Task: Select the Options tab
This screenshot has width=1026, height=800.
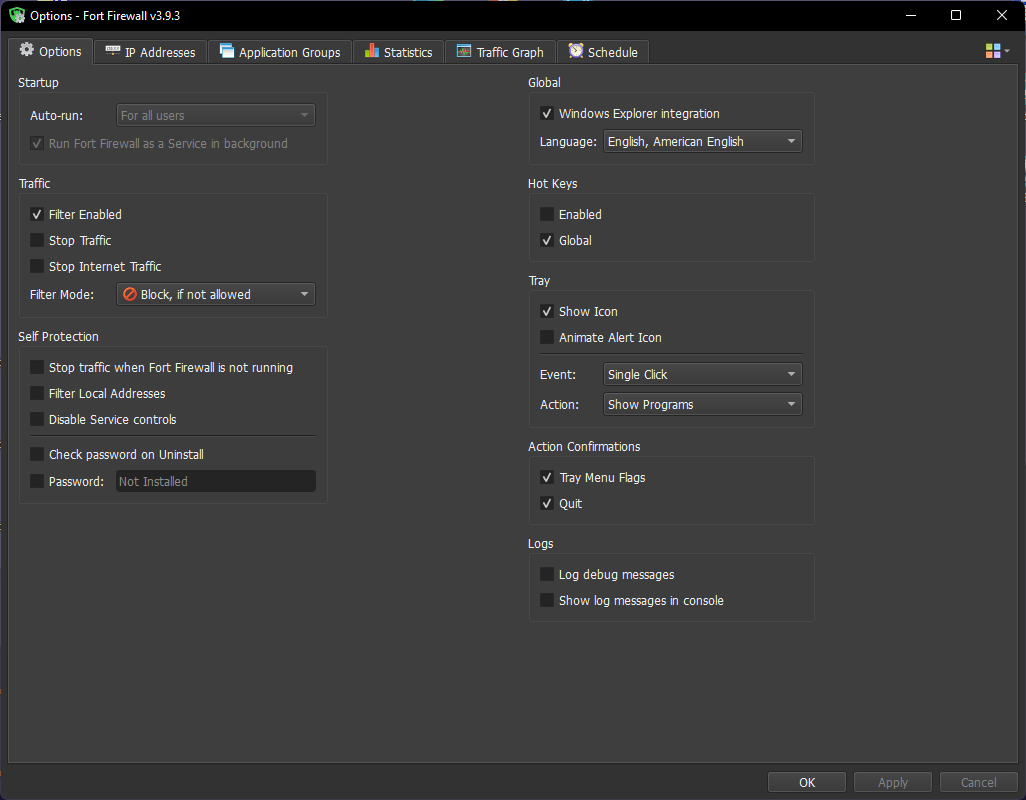Action: point(50,51)
